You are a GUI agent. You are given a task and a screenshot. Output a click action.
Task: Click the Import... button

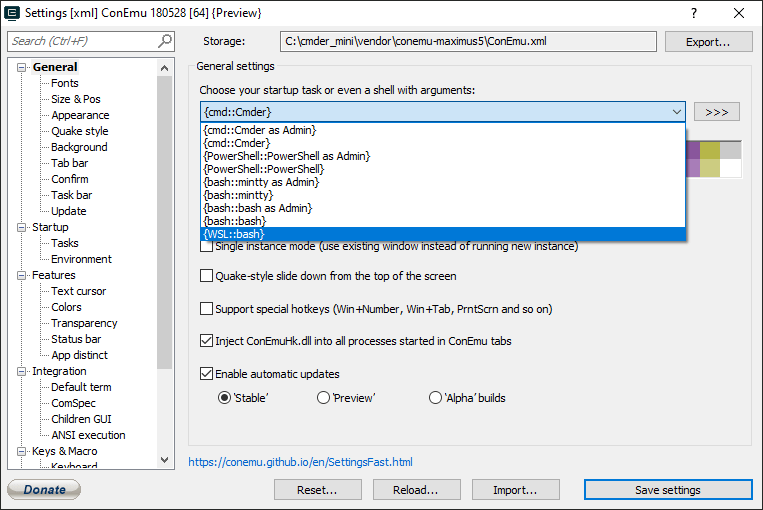(515, 490)
